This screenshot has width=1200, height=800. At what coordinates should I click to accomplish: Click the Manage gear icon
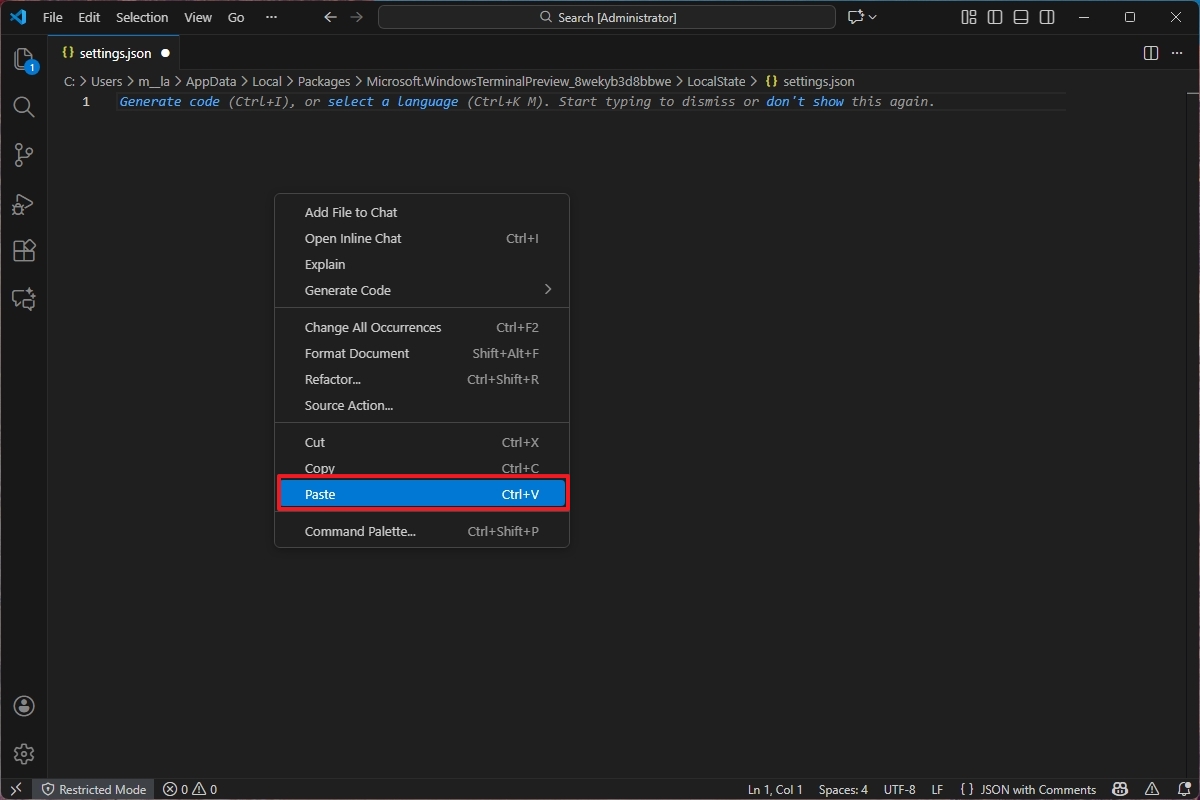pyautogui.click(x=24, y=754)
